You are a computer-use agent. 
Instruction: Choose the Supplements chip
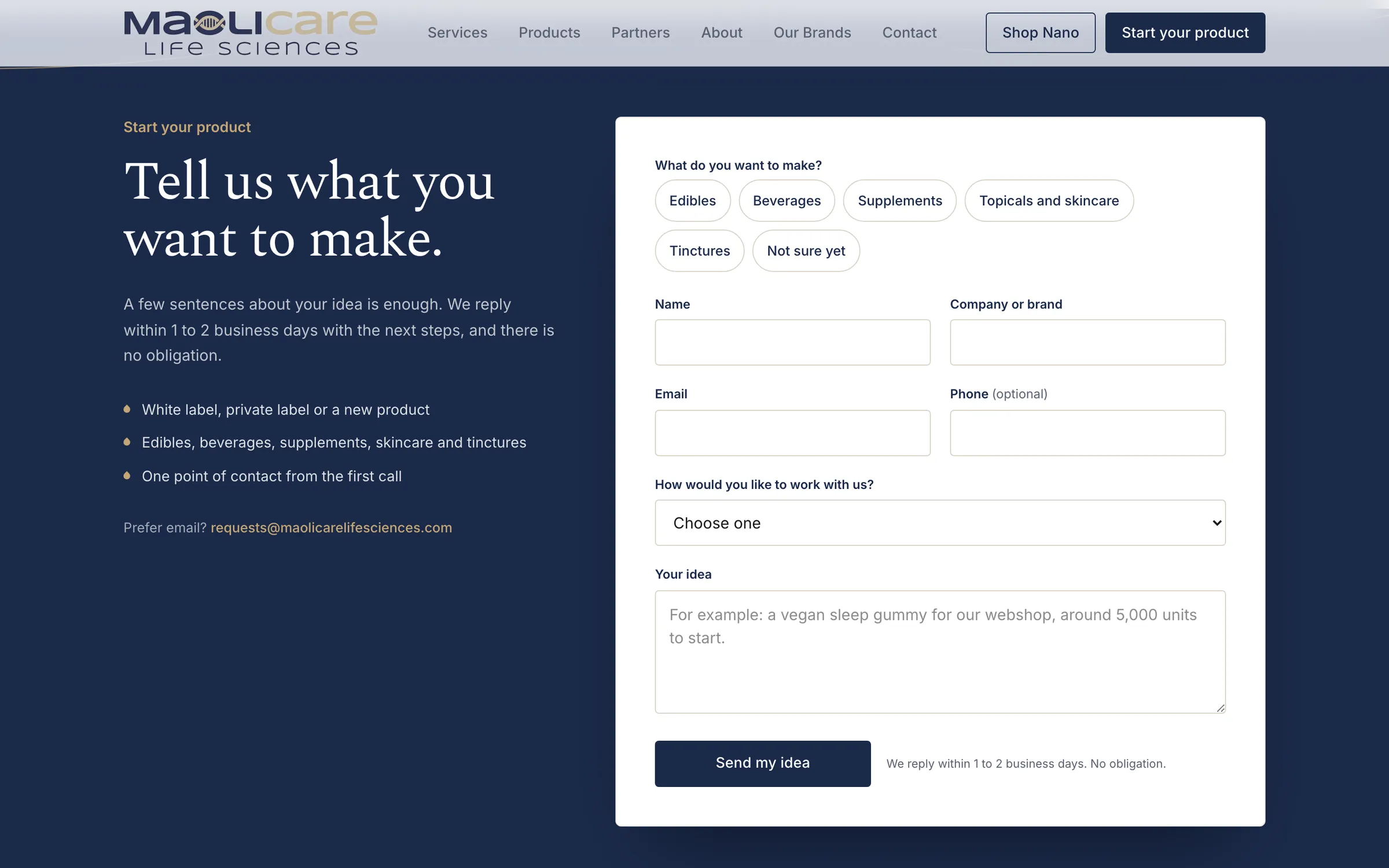899,201
